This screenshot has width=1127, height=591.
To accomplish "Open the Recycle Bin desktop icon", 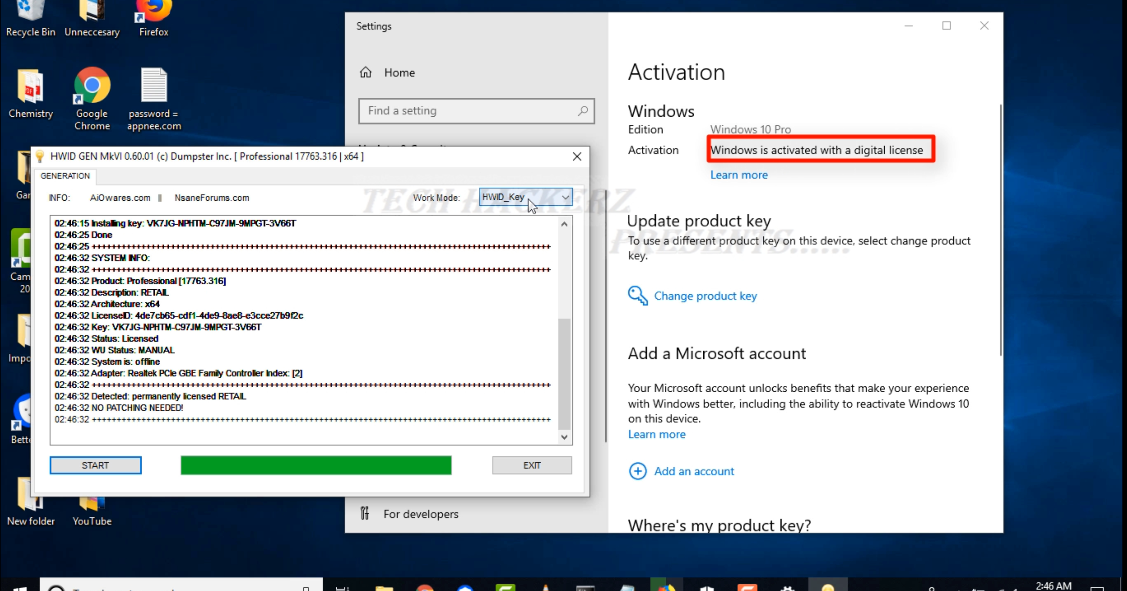I will [x=30, y=19].
